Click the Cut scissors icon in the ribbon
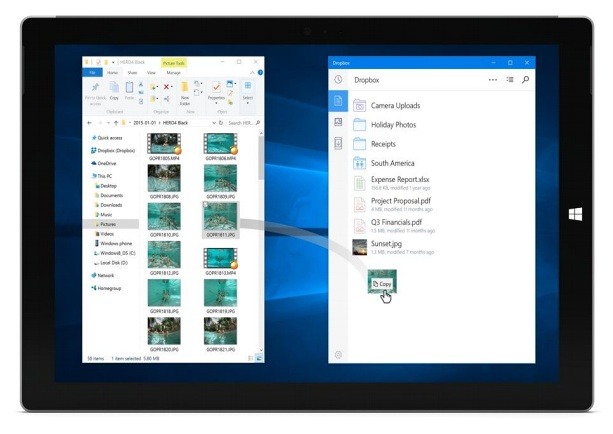The height and width of the screenshot is (434, 613). pos(141,84)
